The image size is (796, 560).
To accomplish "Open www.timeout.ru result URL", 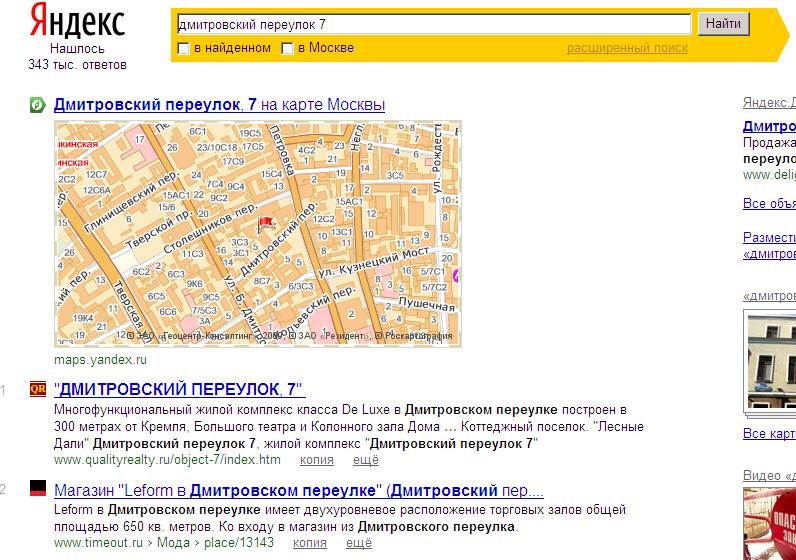I will pyautogui.click(x=163, y=543).
